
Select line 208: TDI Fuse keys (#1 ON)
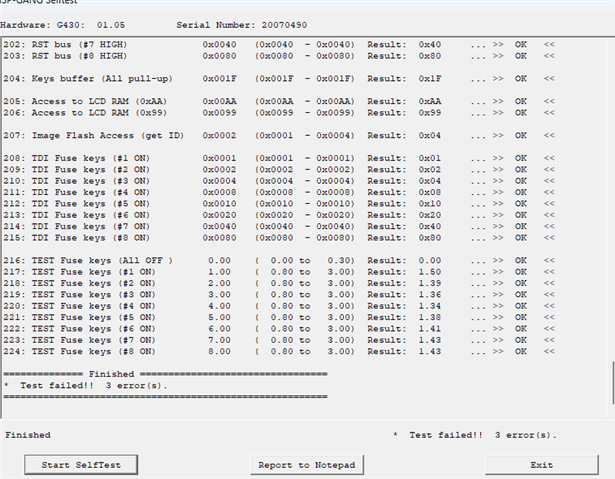tap(279, 158)
